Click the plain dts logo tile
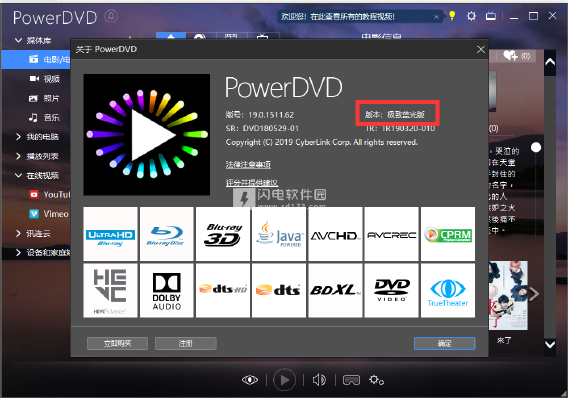 click(x=279, y=290)
